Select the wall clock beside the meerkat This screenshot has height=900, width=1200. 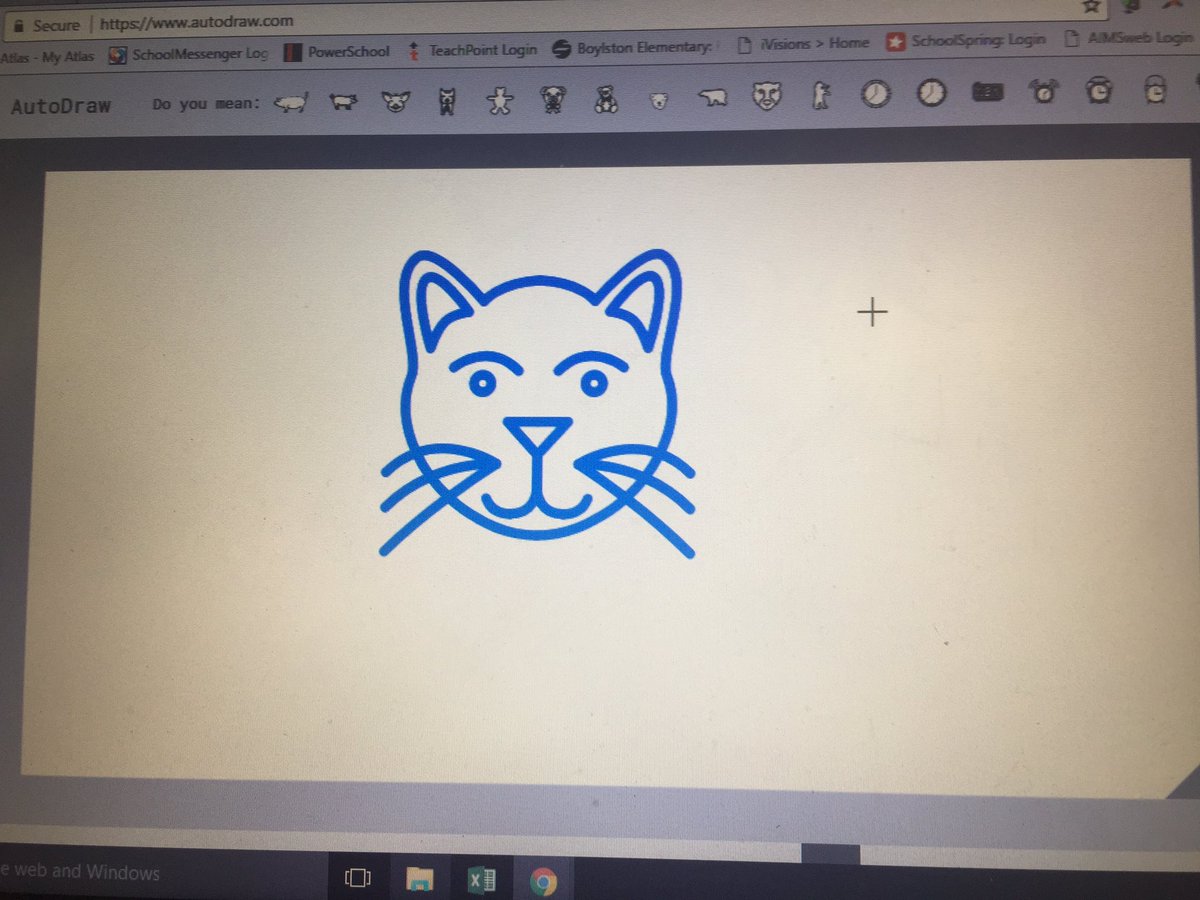[x=876, y=94]
